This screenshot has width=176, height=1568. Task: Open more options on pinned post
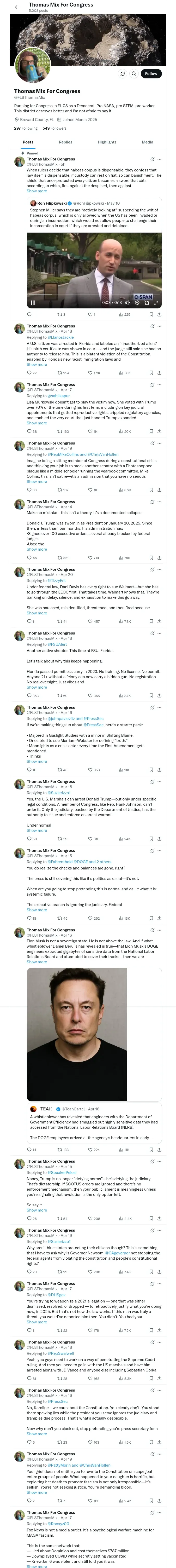160,159
